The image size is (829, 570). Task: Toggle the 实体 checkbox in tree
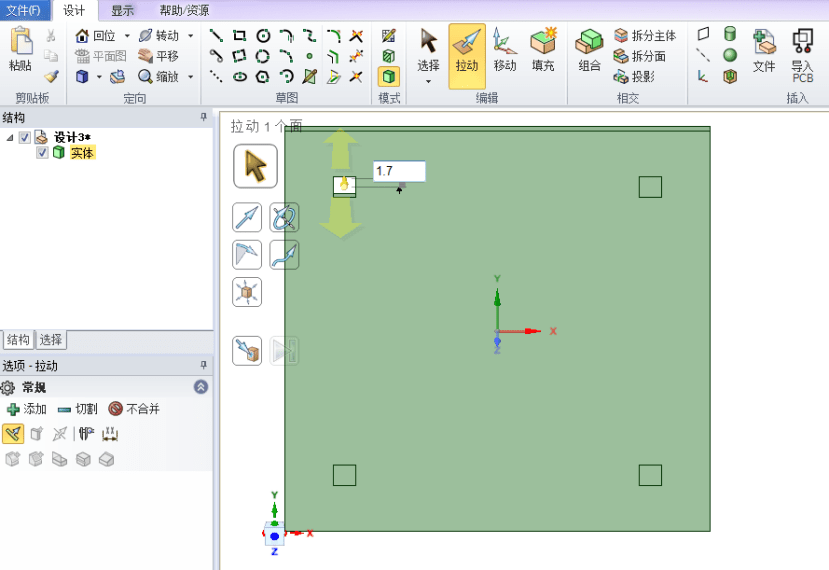(x=42, y=153)
